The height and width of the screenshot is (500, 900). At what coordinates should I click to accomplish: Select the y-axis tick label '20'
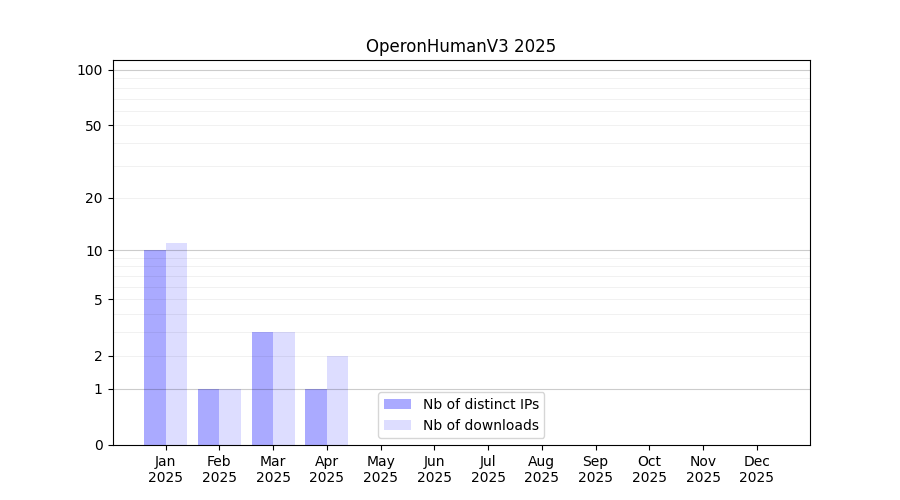coord(93,198)
